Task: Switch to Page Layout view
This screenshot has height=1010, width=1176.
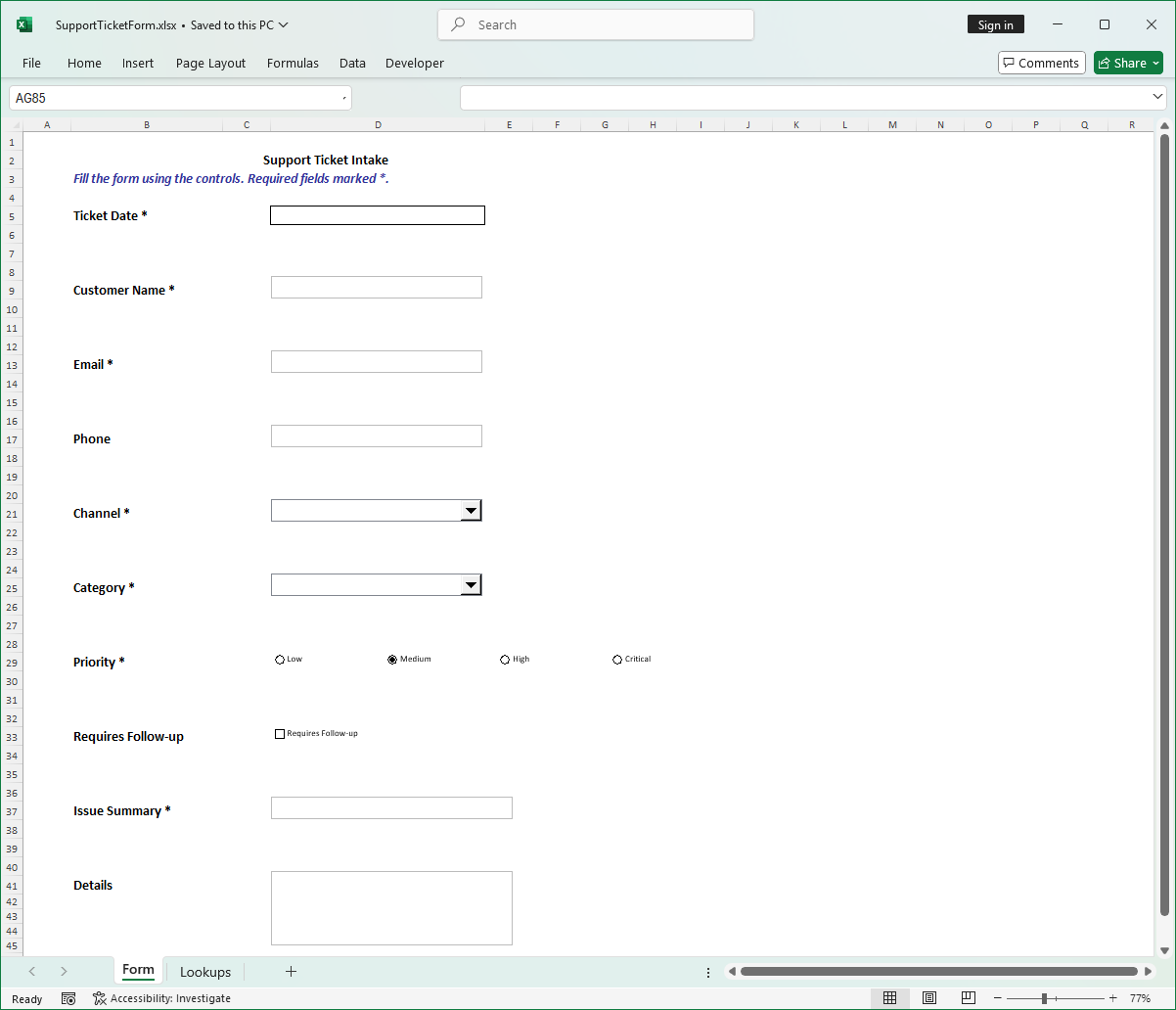Action: pos(929,997)
